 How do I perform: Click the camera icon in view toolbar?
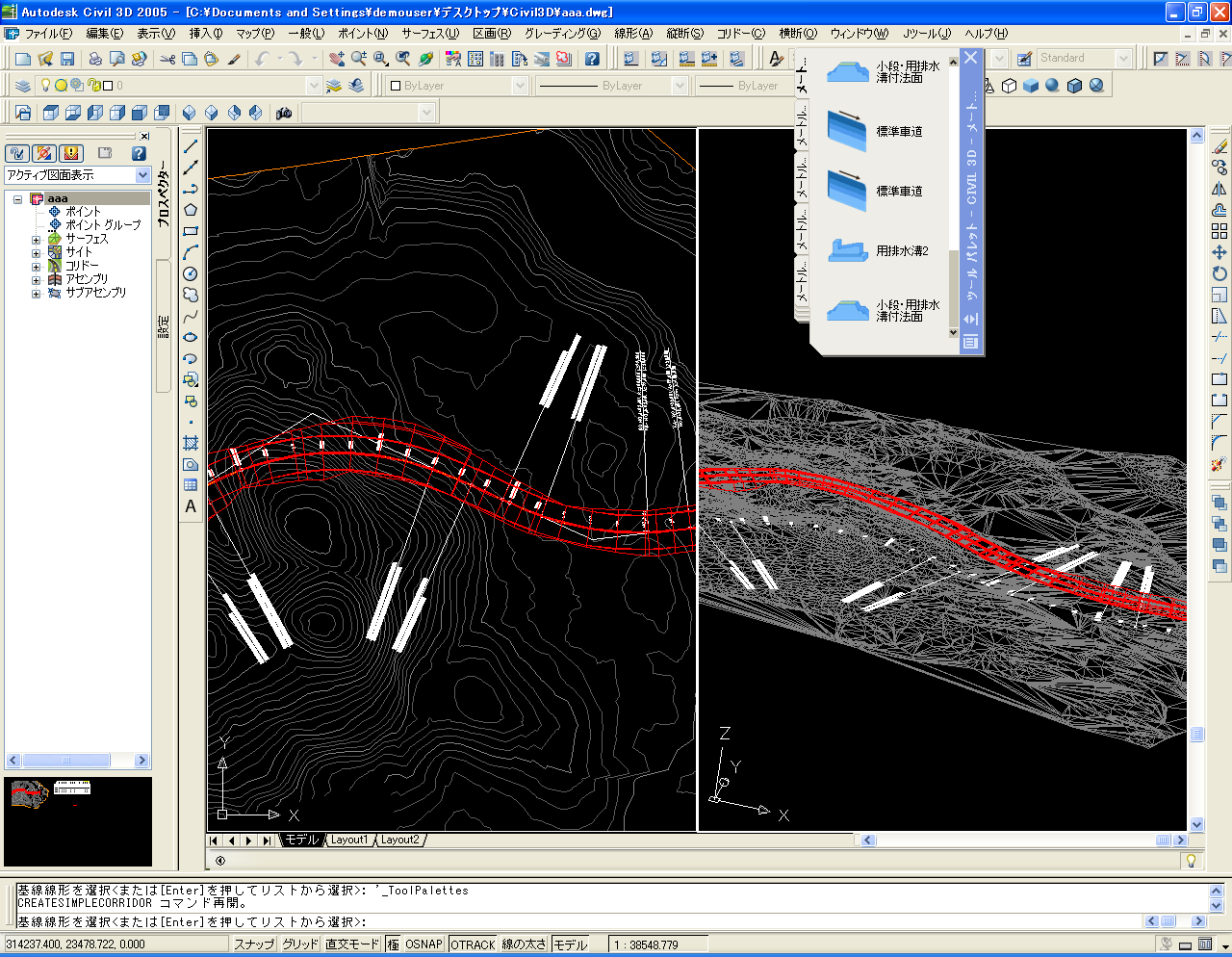pyautogui.click(x=284, y=113)
